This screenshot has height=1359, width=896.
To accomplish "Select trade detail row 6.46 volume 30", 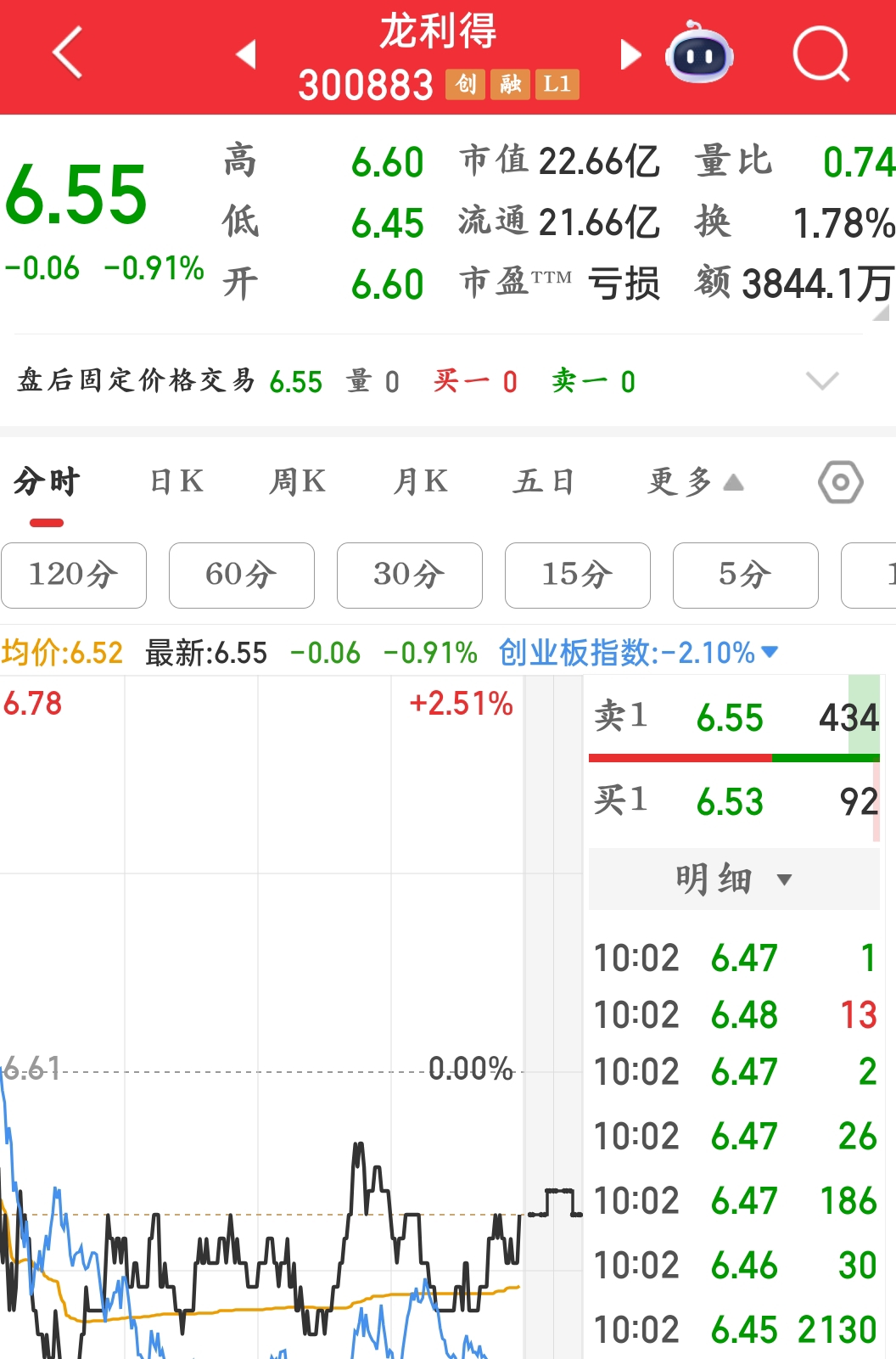I will (x=735, y=1266).
